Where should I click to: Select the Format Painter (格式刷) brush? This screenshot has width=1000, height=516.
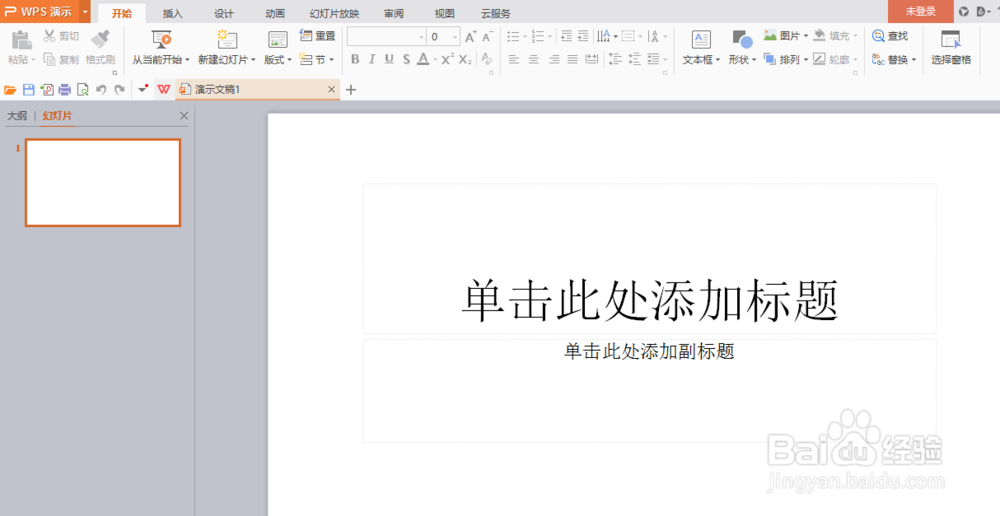coord(100,40)
